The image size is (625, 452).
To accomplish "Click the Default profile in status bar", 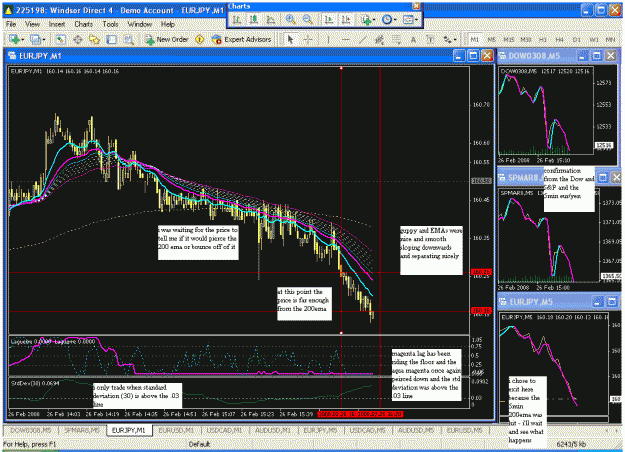I will point(199,444).
